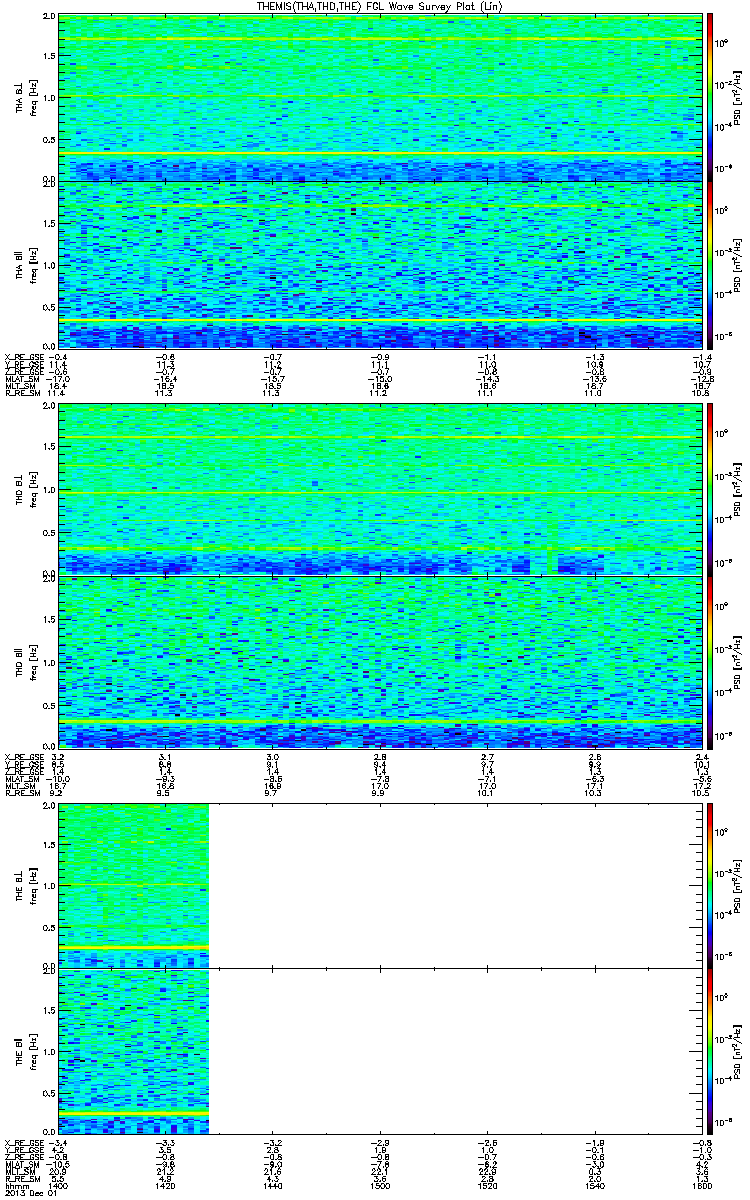Screen dimensions: 750x1200
Task: Click the THD B-perpendicular PSD color bar
Action: tap(710, 490)
